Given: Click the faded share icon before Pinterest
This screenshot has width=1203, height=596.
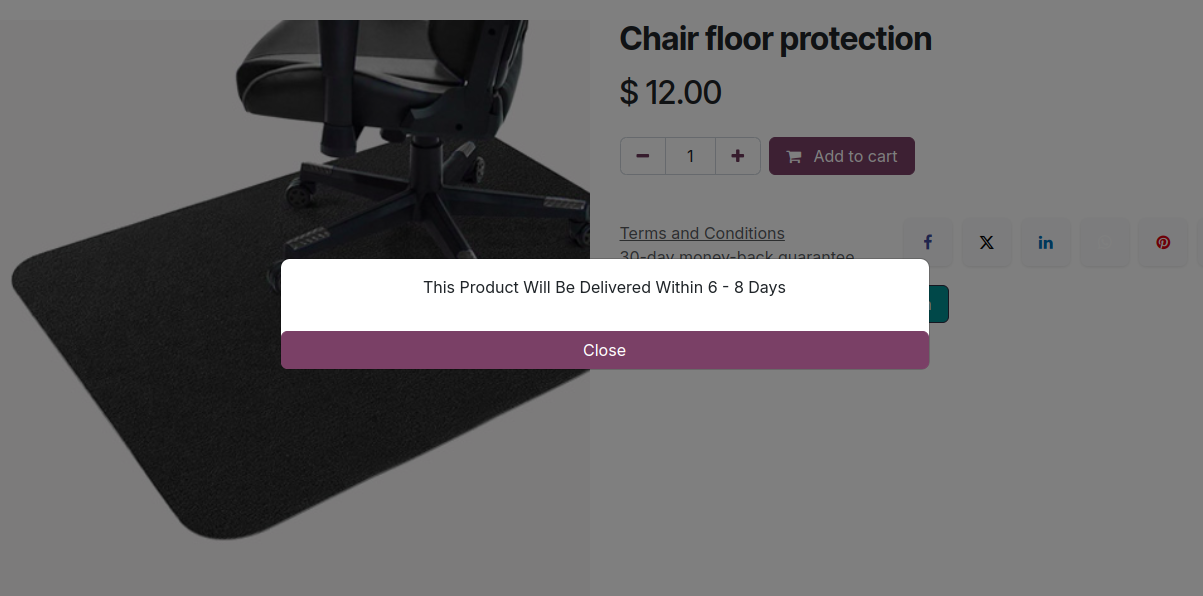Looking at the screenshot, I should [x=1104, y=243].
